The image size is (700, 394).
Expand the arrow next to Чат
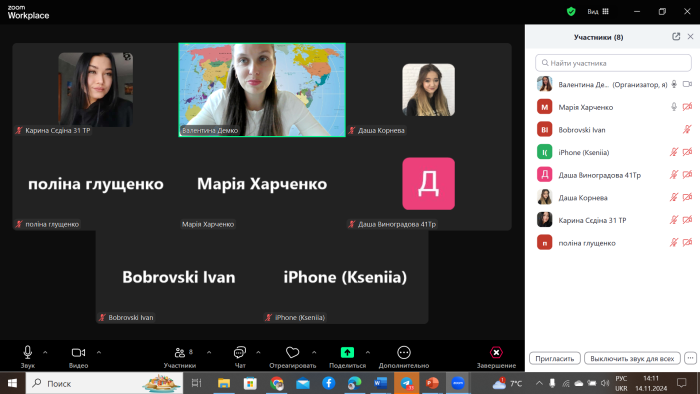258,352
